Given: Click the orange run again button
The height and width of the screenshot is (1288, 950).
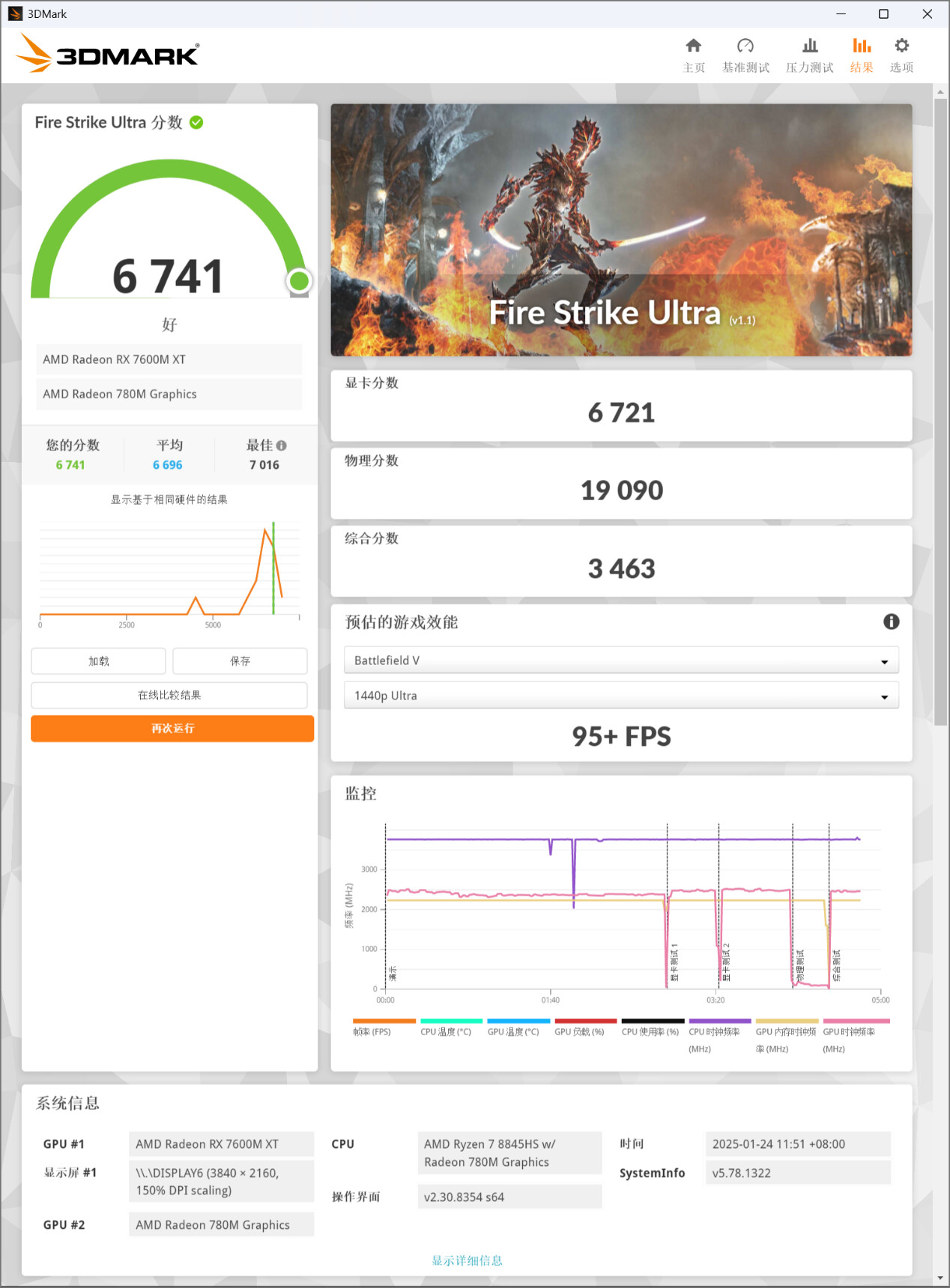Looking at the screenshot, I should tap(172, 729).
